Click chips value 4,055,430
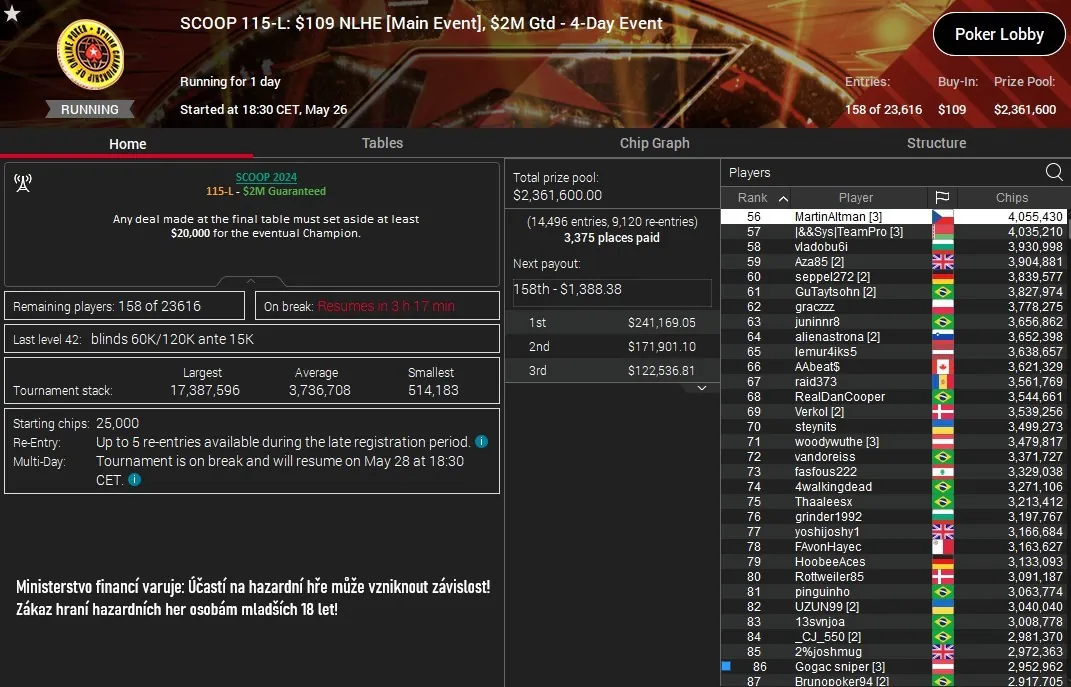This screenshot has width=1071, height=687. tap(1035, 216)
